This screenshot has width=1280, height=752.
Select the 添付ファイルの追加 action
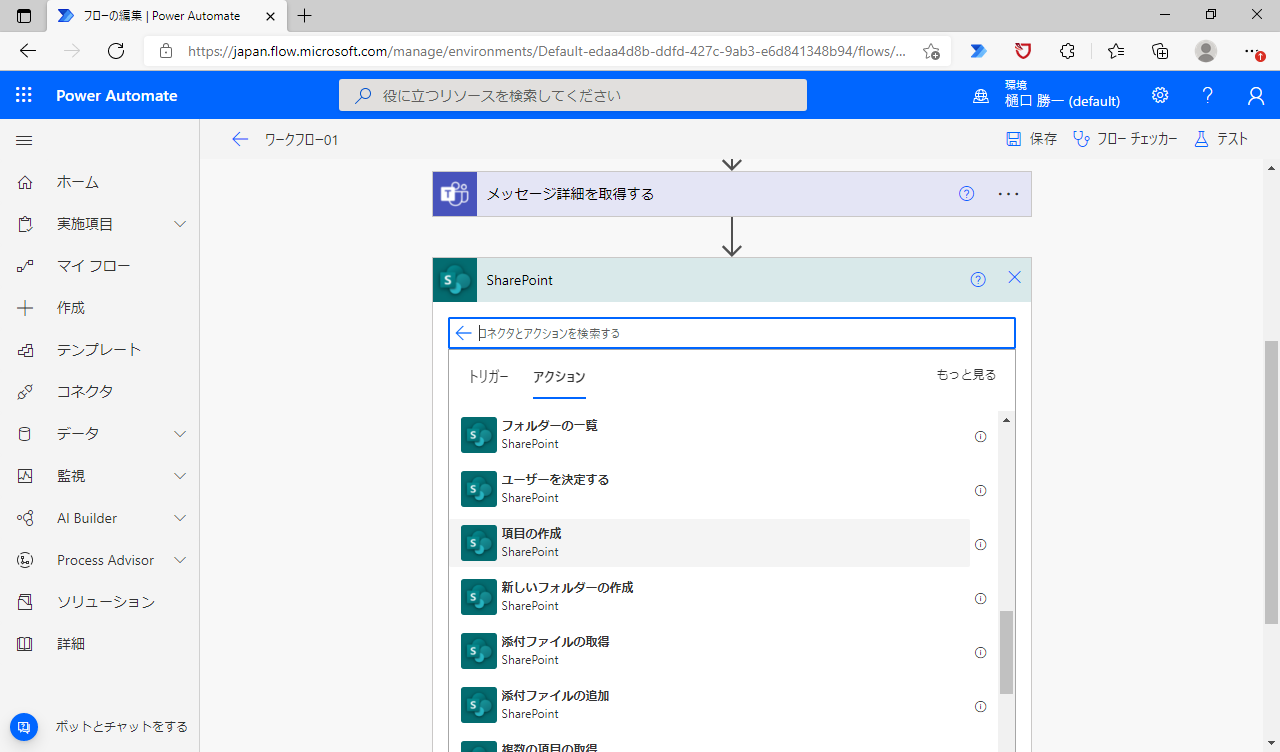tap(710, 705)
